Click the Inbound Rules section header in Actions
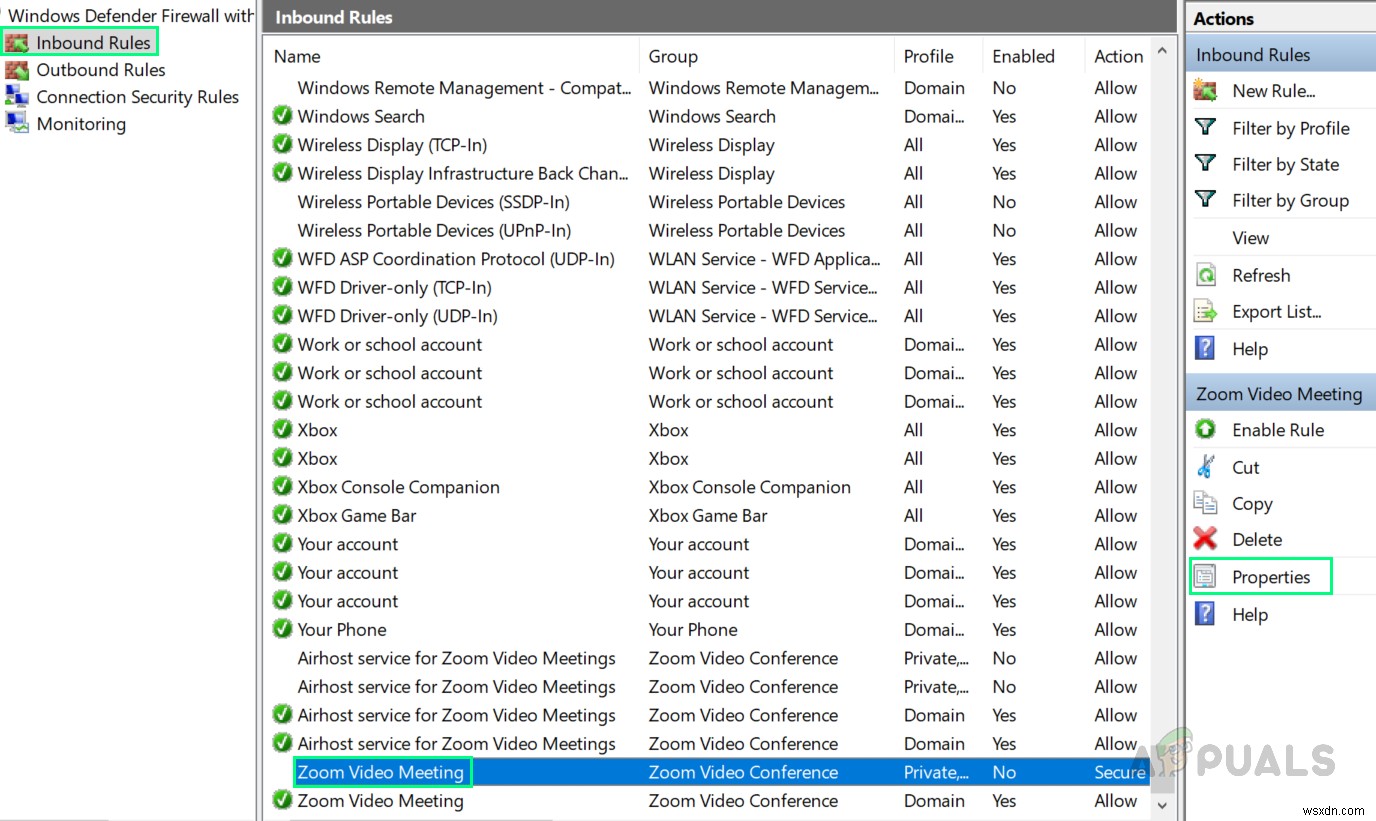 pyautogui.click(x=1281, y=55)
